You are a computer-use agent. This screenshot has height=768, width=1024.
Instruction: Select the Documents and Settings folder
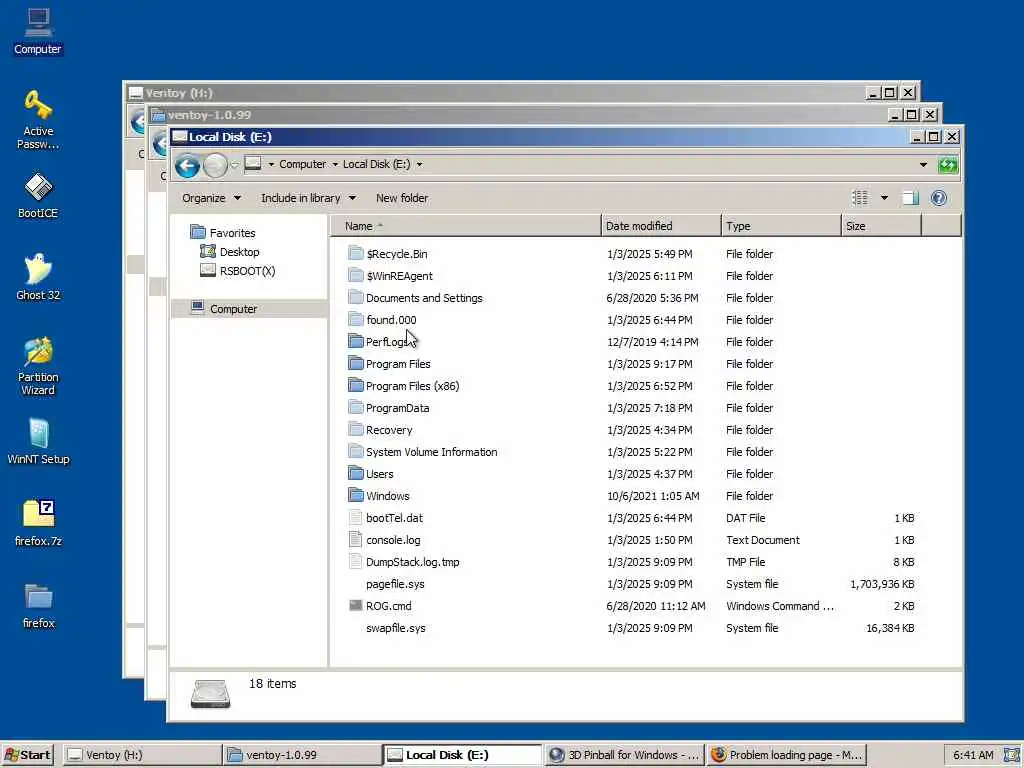424,298
